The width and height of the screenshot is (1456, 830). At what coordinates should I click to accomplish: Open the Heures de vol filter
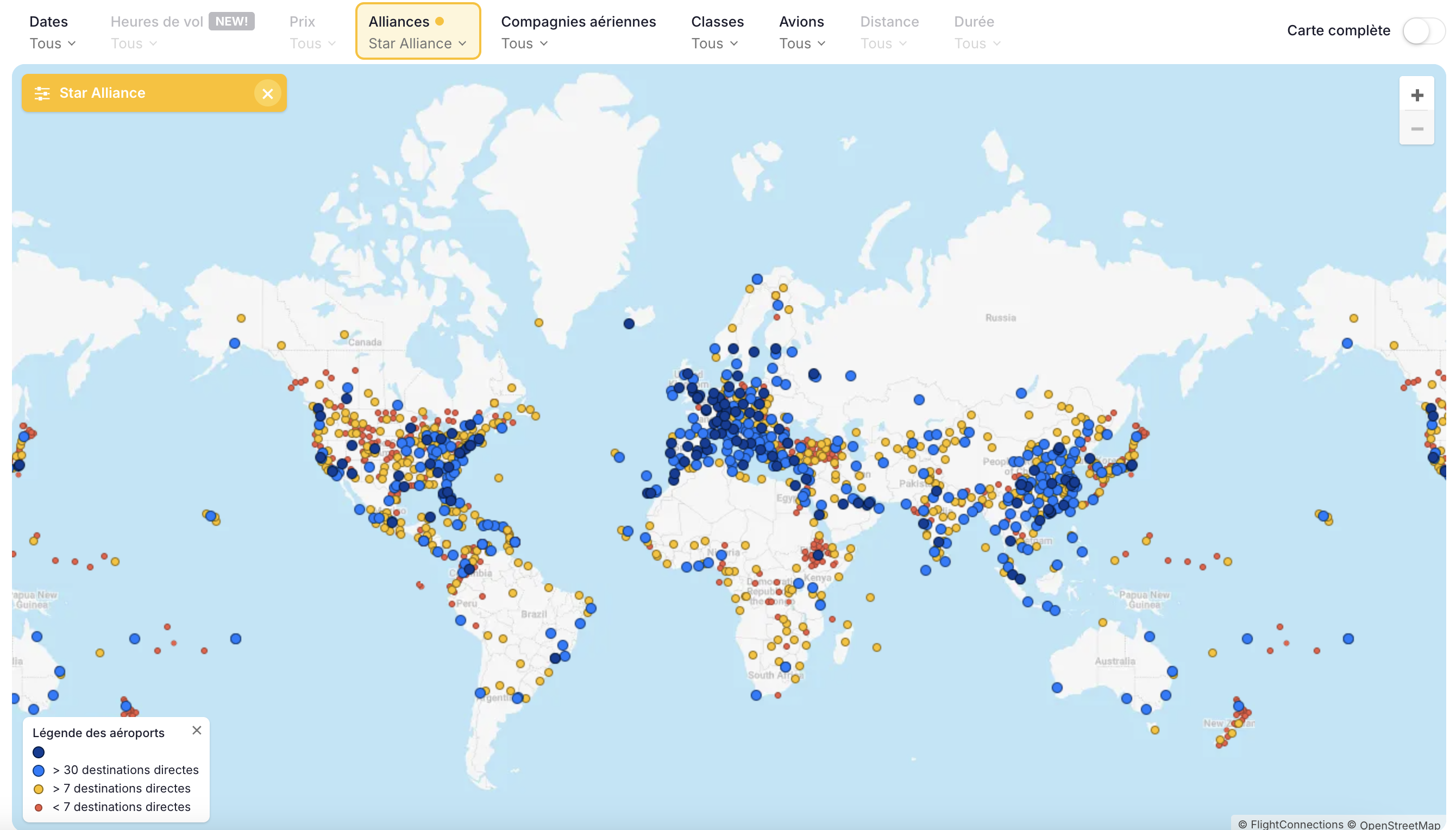click(x=182, y=32)
